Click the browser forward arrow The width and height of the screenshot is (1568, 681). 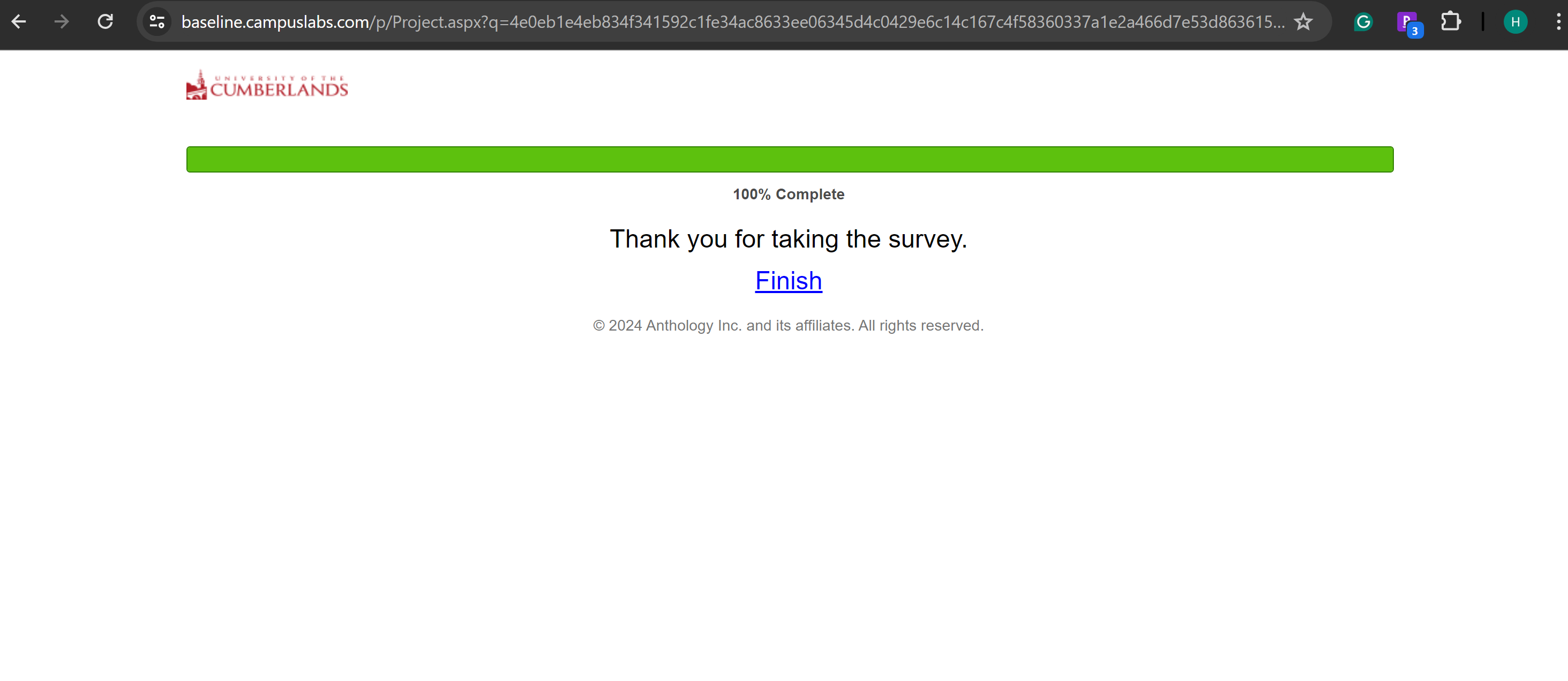(62, 22)
